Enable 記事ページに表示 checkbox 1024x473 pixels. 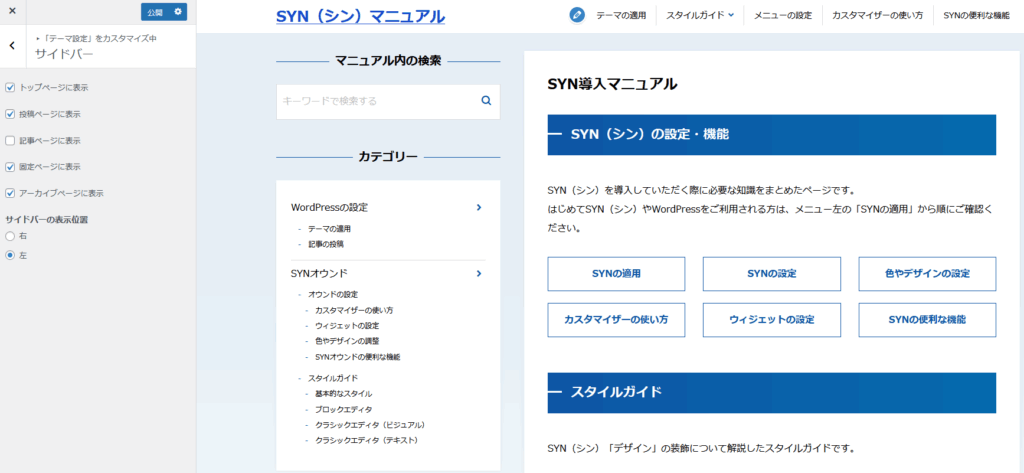(10, 140)
